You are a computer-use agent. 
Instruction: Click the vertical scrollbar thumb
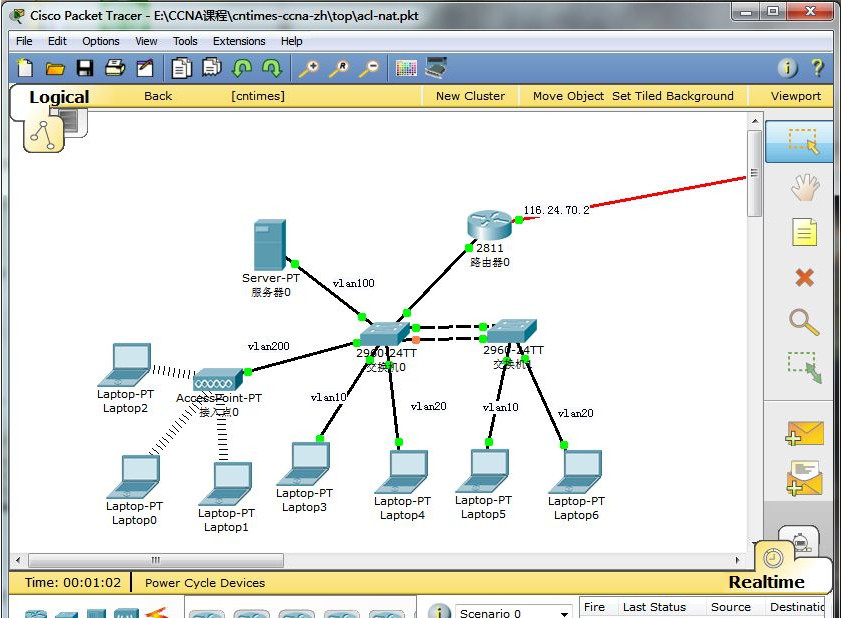[x=754, y=173]
